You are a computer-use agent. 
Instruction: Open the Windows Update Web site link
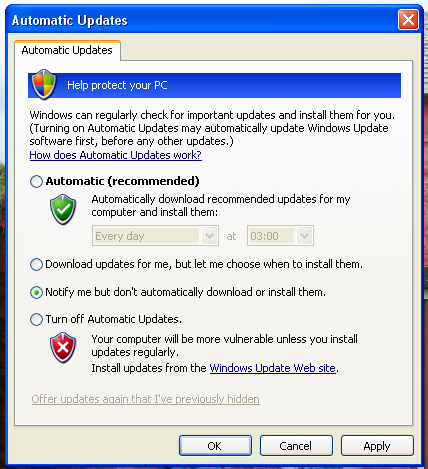tap(272, 368)
